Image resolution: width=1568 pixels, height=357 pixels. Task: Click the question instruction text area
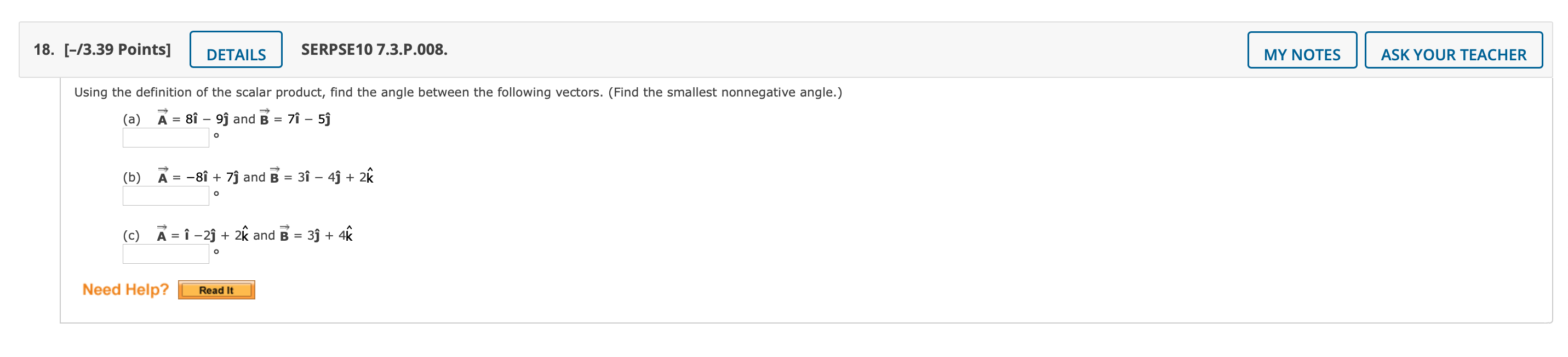[456, 93]
